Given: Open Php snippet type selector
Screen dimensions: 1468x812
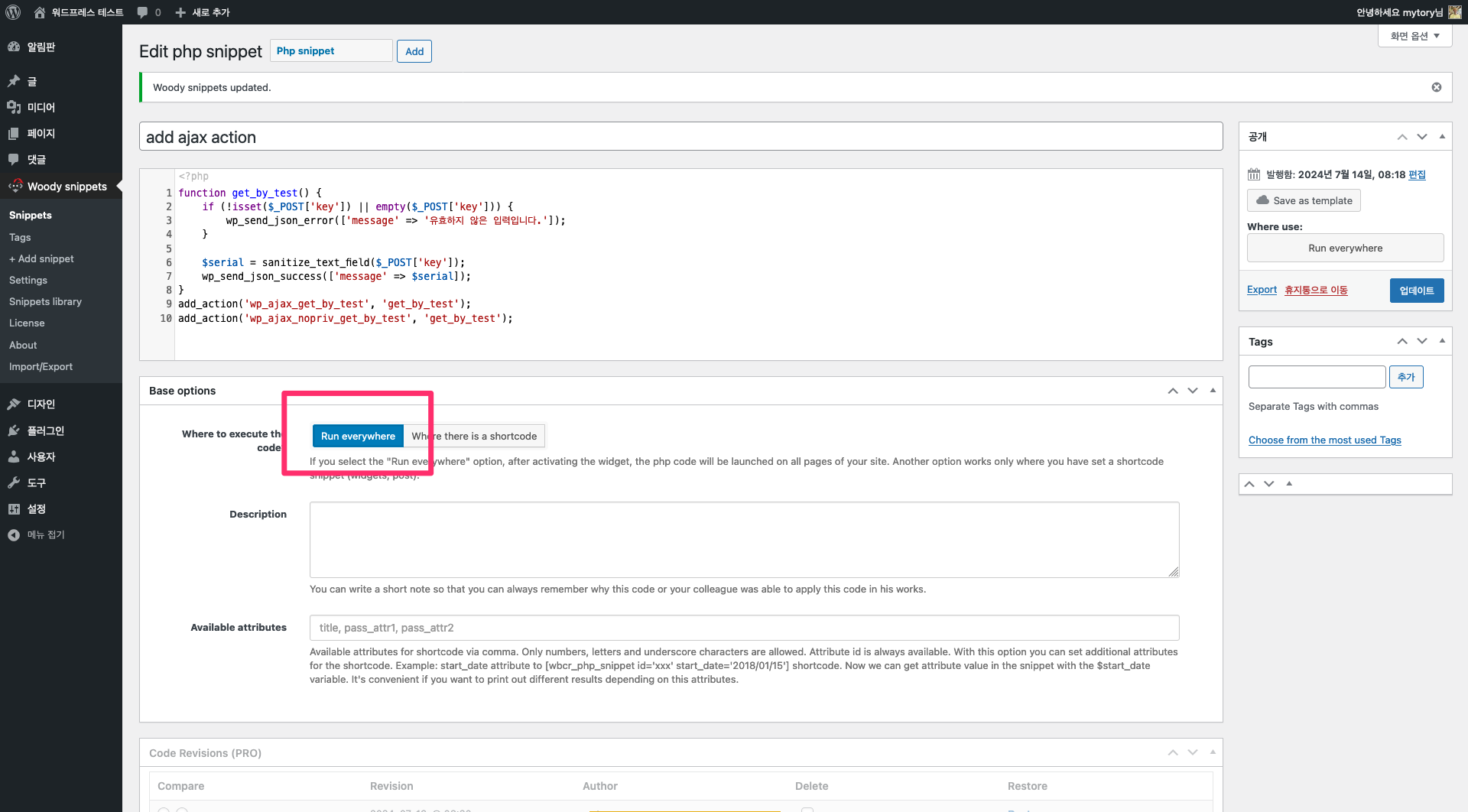Looking at the screenshot, I should (x=331, y=50).
